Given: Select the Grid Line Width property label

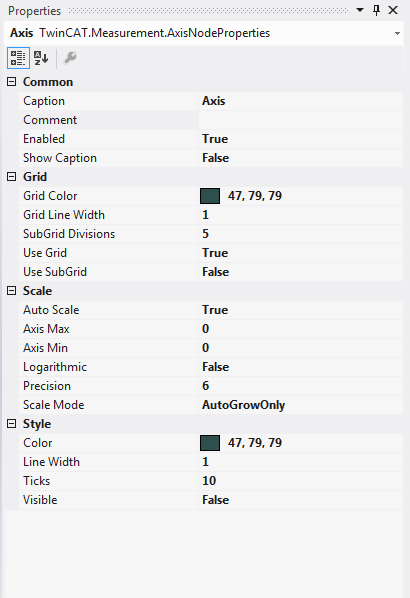Looking at the screenshot, I should coord(64,215).
